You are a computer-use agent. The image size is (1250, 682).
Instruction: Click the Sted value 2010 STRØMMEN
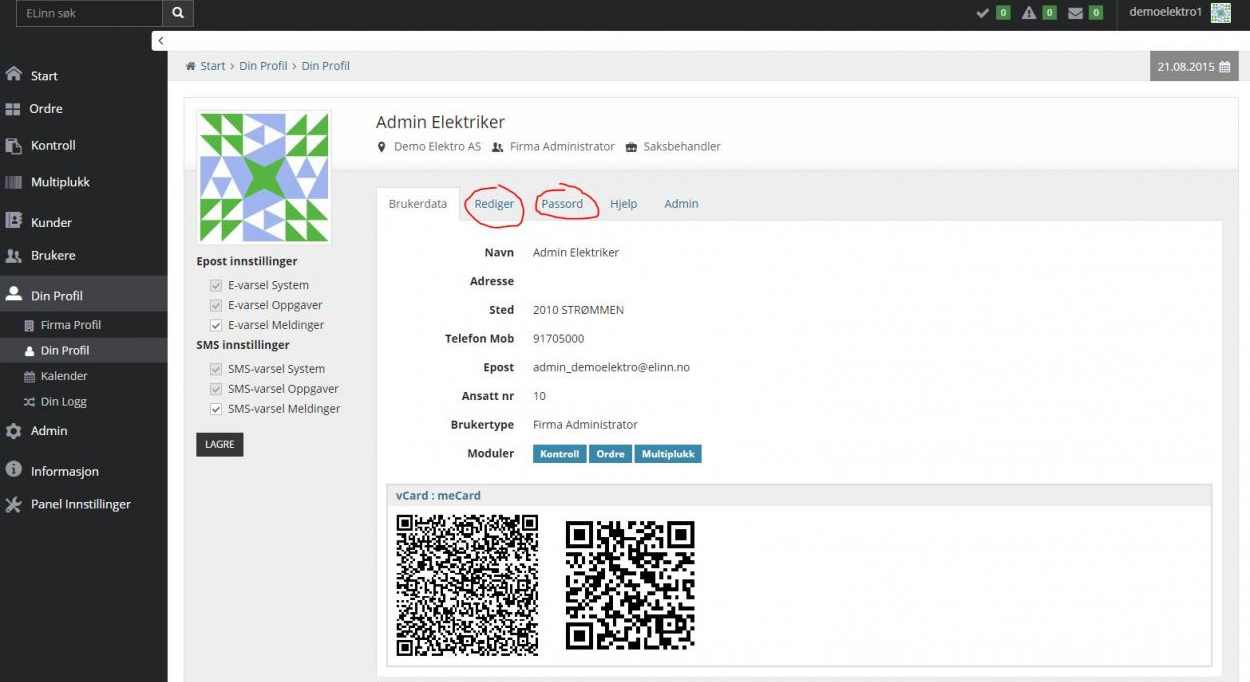[x=578, y=310]
